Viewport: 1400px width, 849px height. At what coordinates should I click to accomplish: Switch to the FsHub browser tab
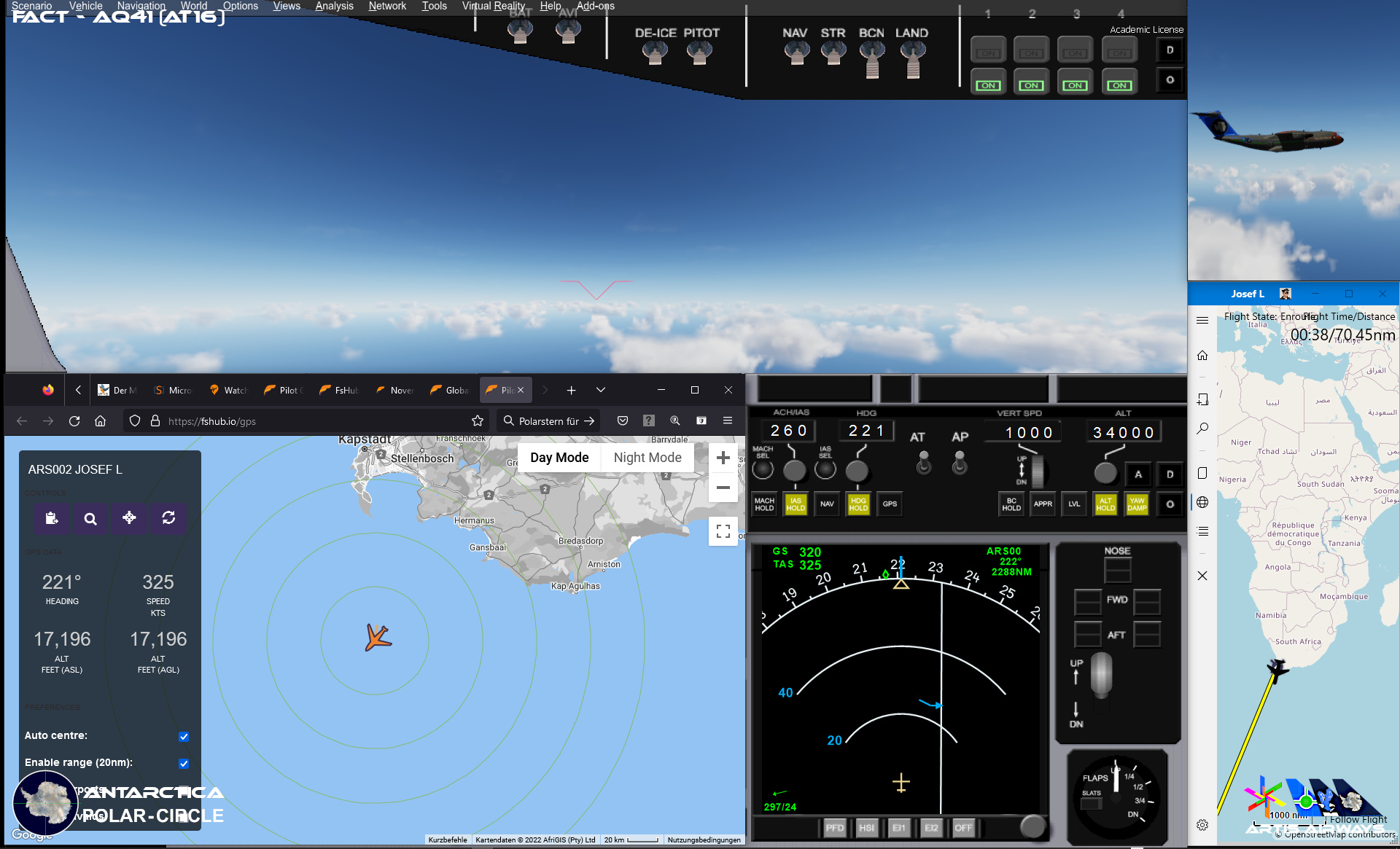(x=340, y=390)
